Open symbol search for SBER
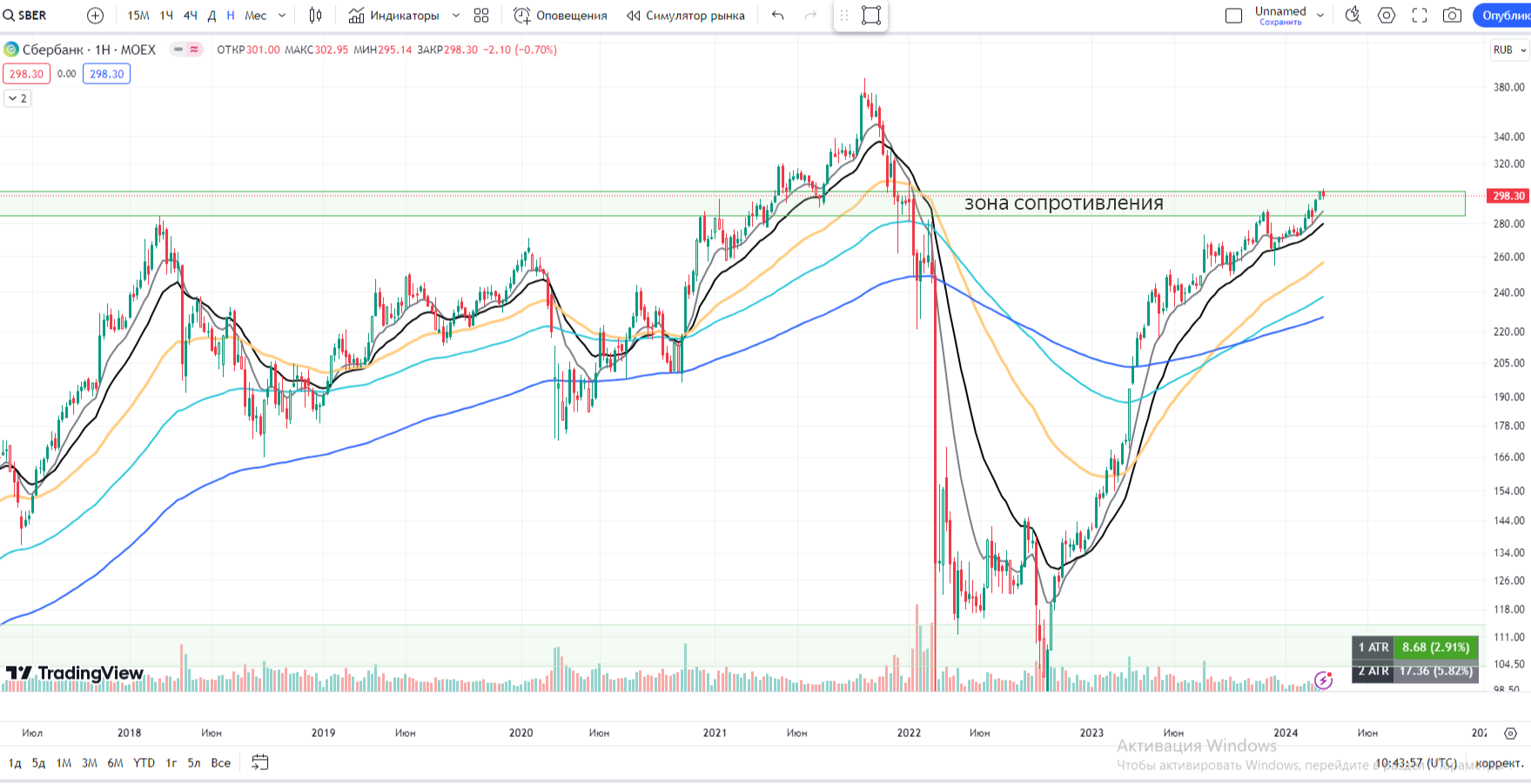Viewport: 1531px width, 784px height. coord(26,16)
